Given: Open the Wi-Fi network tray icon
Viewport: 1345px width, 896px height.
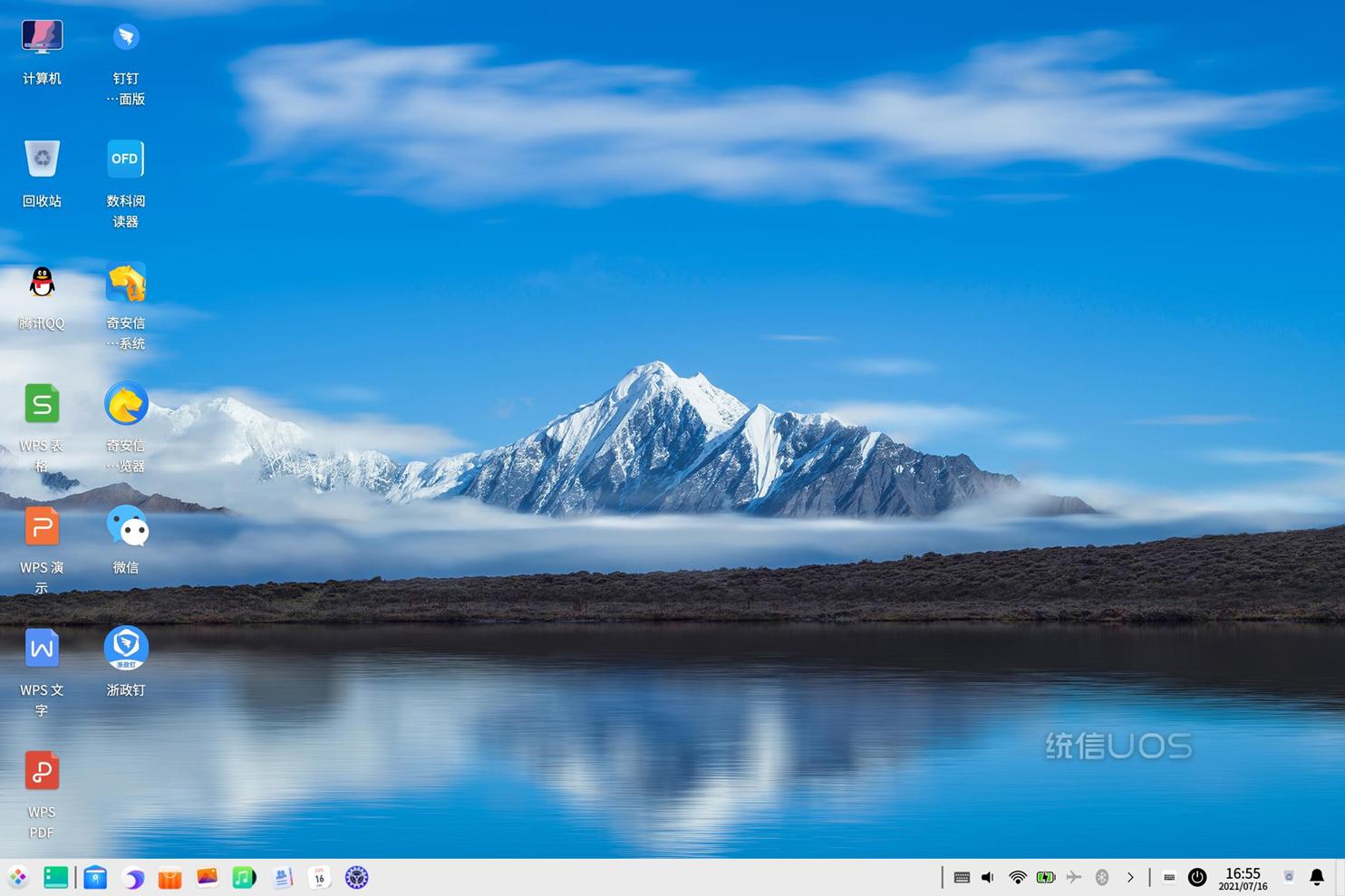Looking at the screenshot, I should pyautogui.click(x=1018, y=877).
